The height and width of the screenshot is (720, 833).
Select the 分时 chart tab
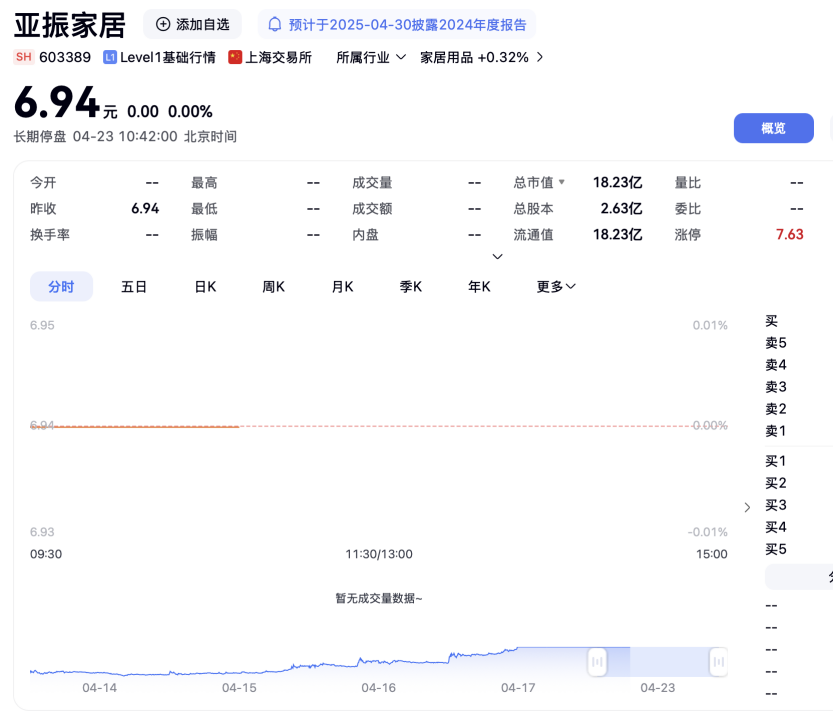click(61, 287)
